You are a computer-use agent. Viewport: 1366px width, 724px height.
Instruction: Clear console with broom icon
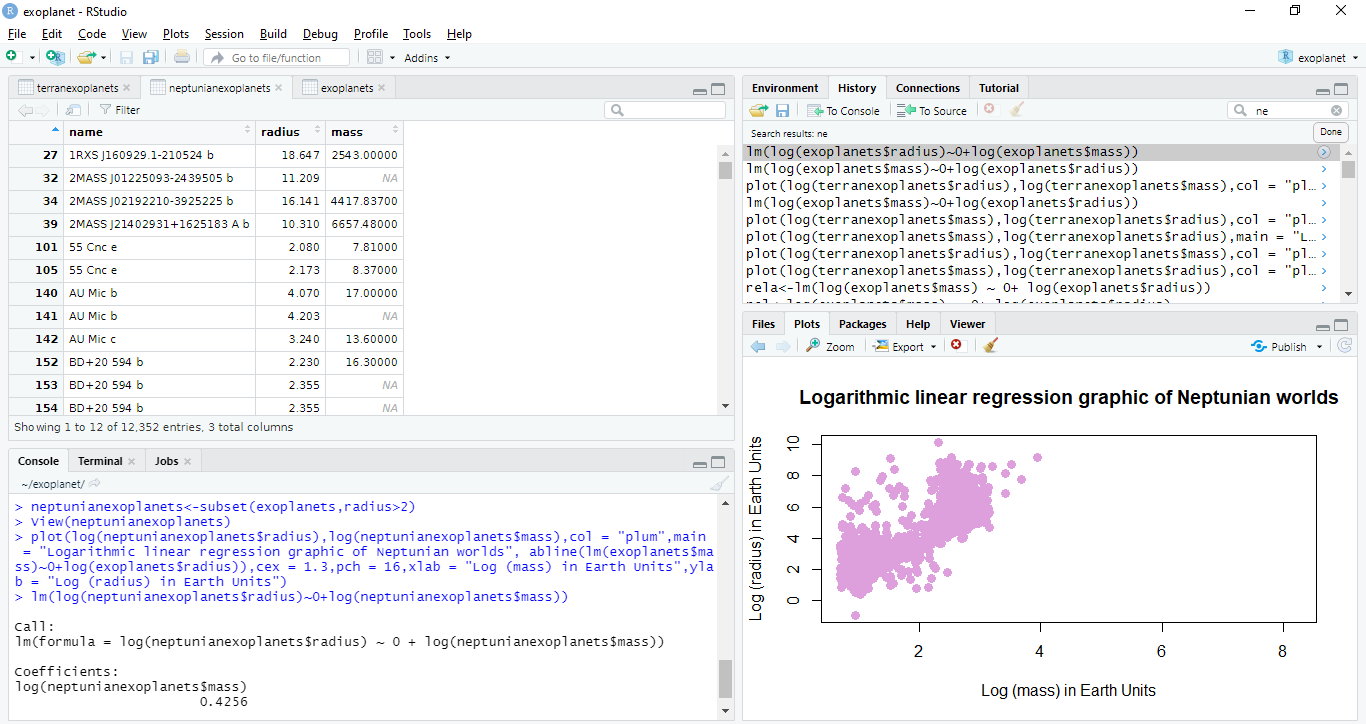719,484
